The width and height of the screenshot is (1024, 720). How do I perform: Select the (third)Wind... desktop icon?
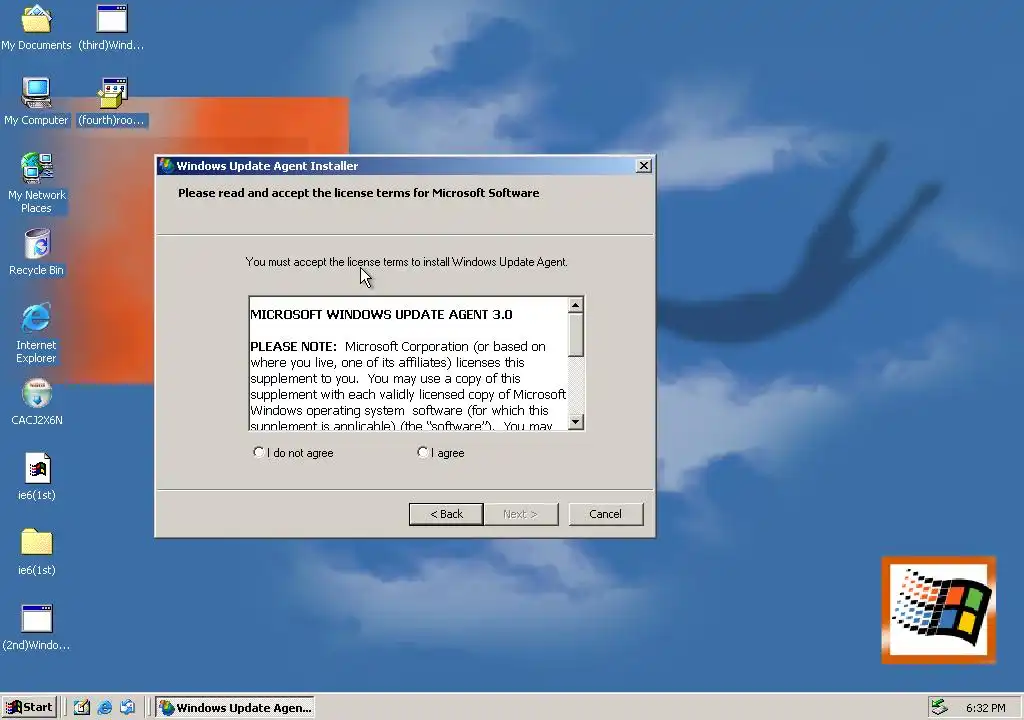(111, 27)
